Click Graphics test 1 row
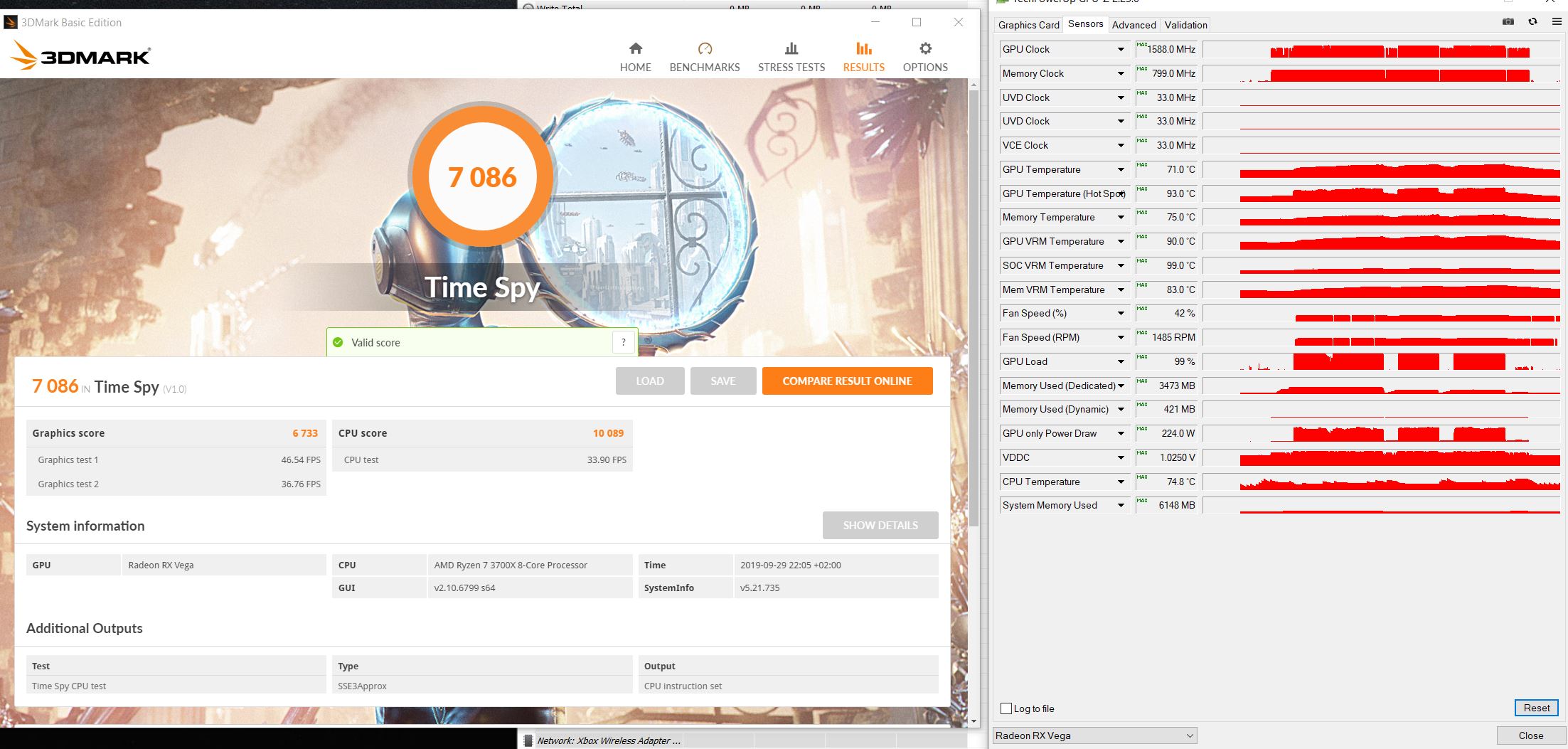Image resolution: width=1568 pixels, height=749 pixels. point(176,460)
